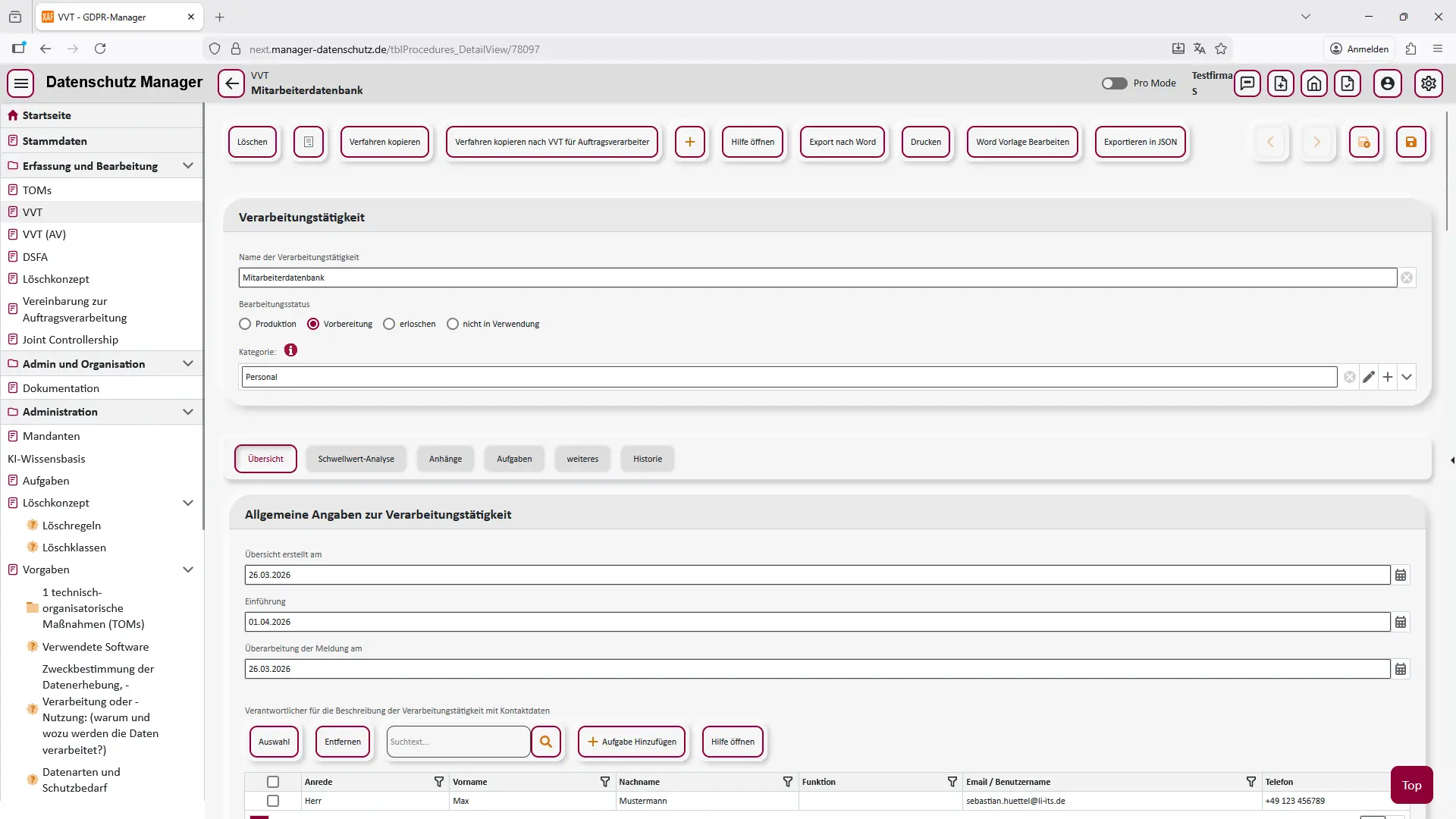1456x819 pixels.
Task: Click the user profile icon in header
Action: tap(1387, 83)
